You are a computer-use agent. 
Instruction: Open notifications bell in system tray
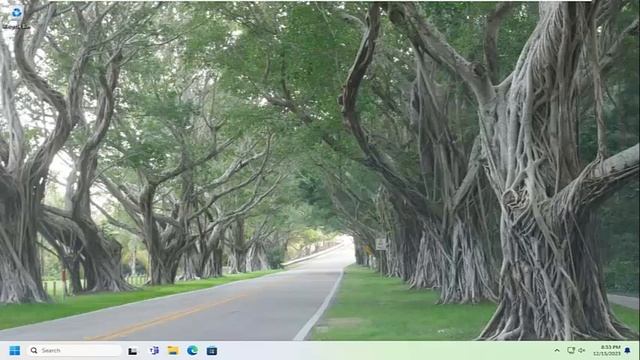click(627, 351)
